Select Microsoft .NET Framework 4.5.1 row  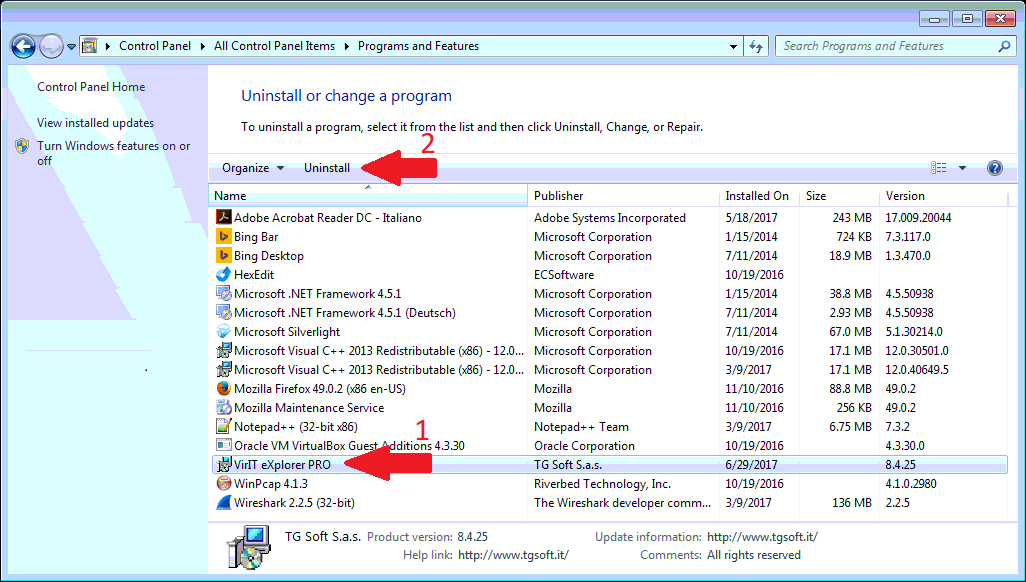coord(610,293)
